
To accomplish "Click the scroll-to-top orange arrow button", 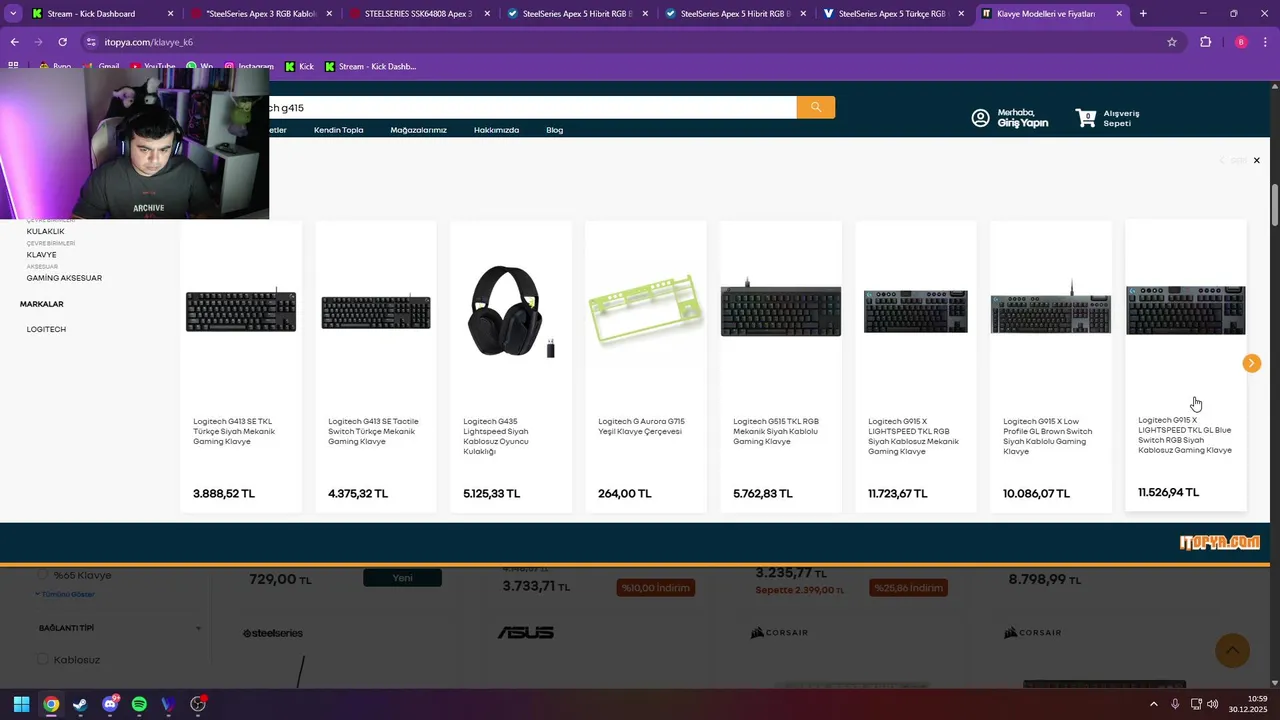I will pyautogui.click(x=1232, y=651).
